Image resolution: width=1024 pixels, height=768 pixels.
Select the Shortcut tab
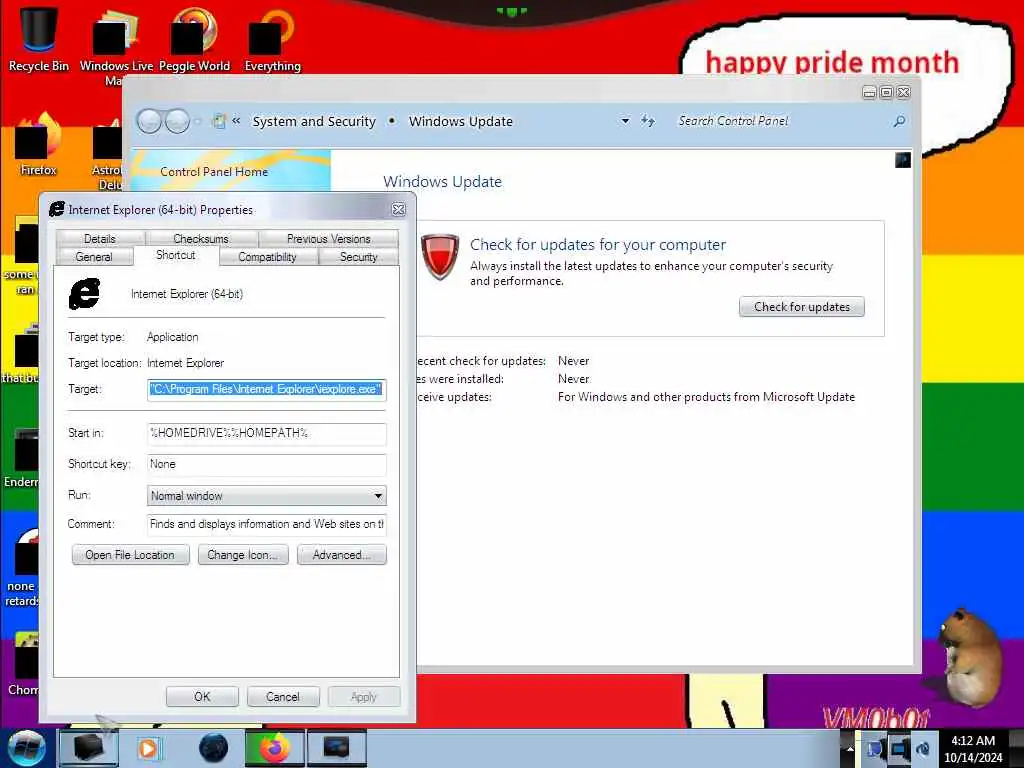(176, 255)
